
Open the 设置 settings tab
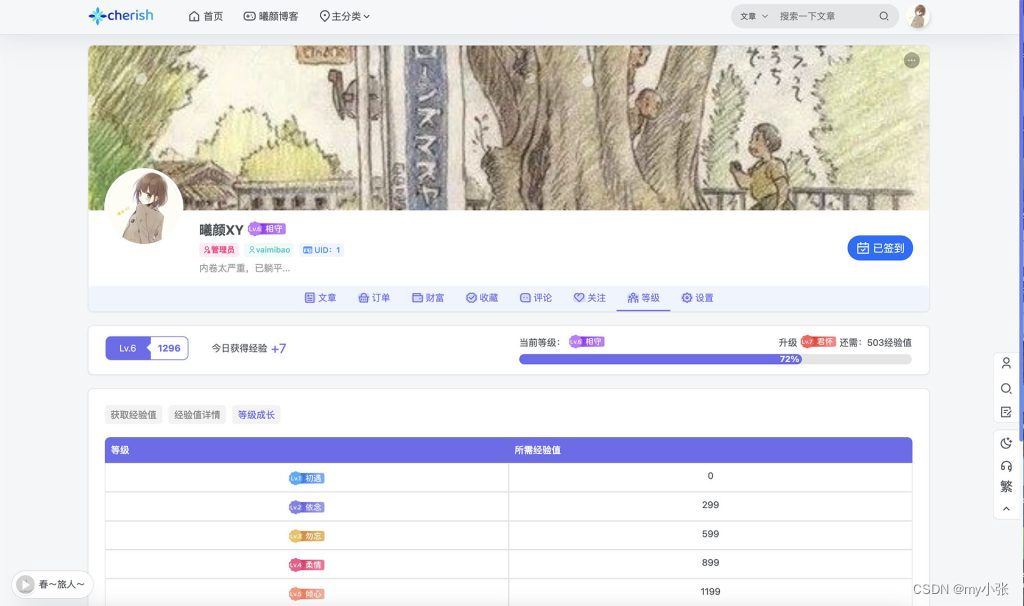coord(697,298)
